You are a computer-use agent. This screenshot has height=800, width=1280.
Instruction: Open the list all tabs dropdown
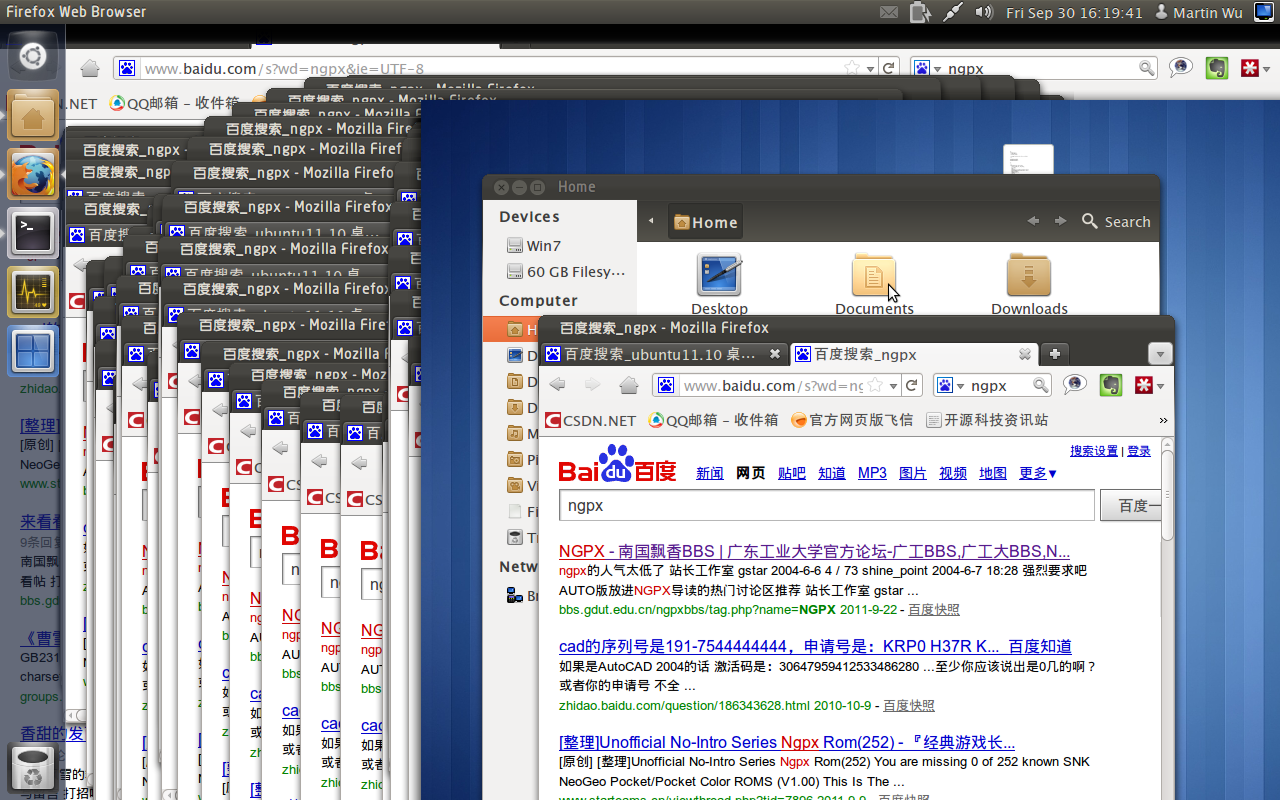point(1160,354)
